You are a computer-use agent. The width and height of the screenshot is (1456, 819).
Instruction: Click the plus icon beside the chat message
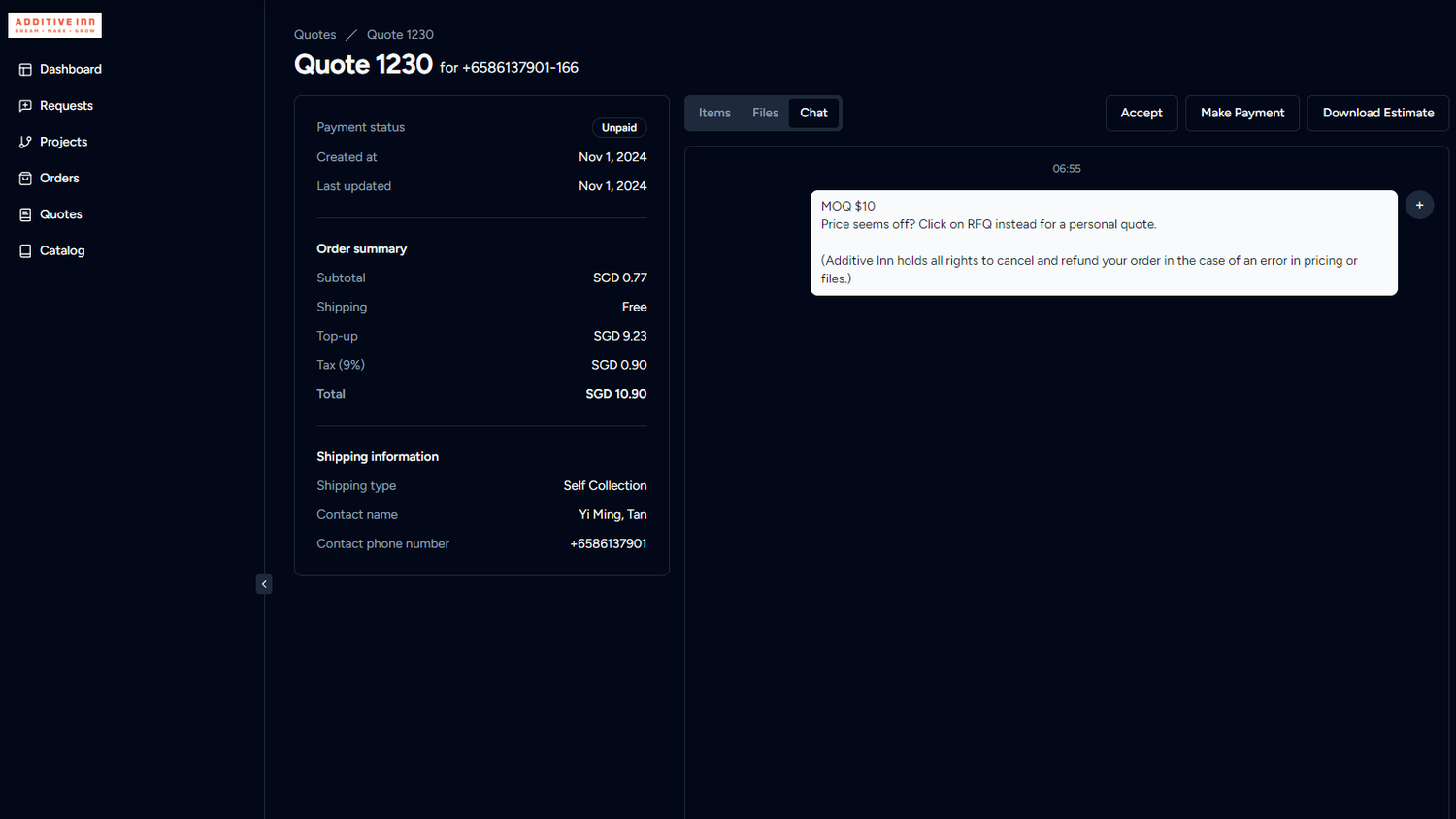[1419, 205]
